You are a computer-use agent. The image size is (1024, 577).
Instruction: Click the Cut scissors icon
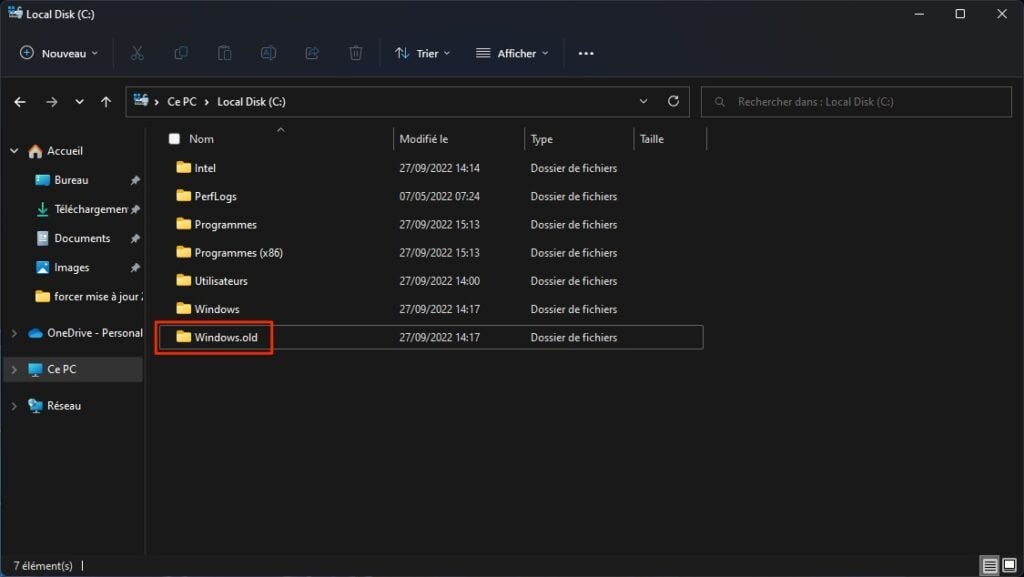click(x=137, y=54)
